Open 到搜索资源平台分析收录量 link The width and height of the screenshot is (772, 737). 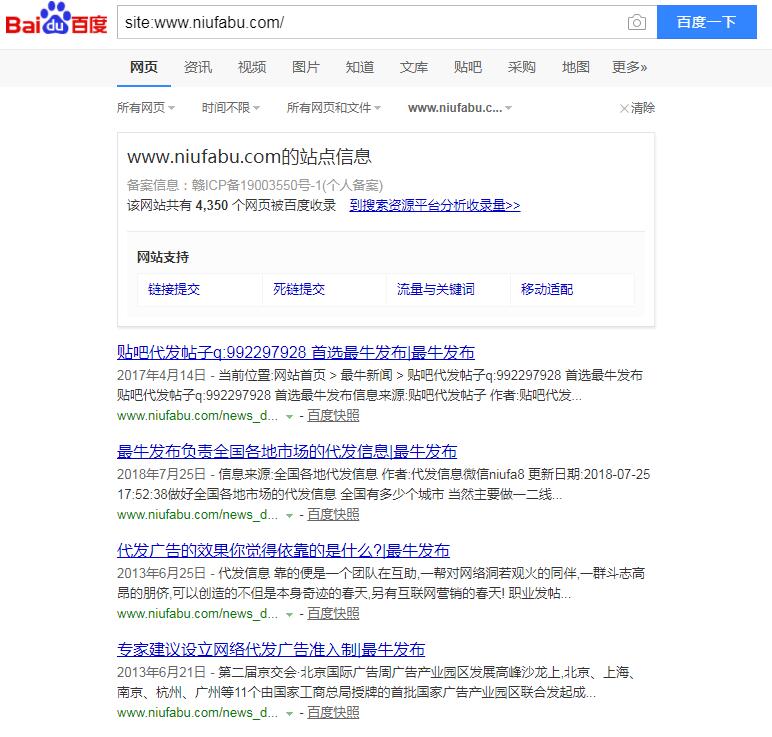click(435, 205)
